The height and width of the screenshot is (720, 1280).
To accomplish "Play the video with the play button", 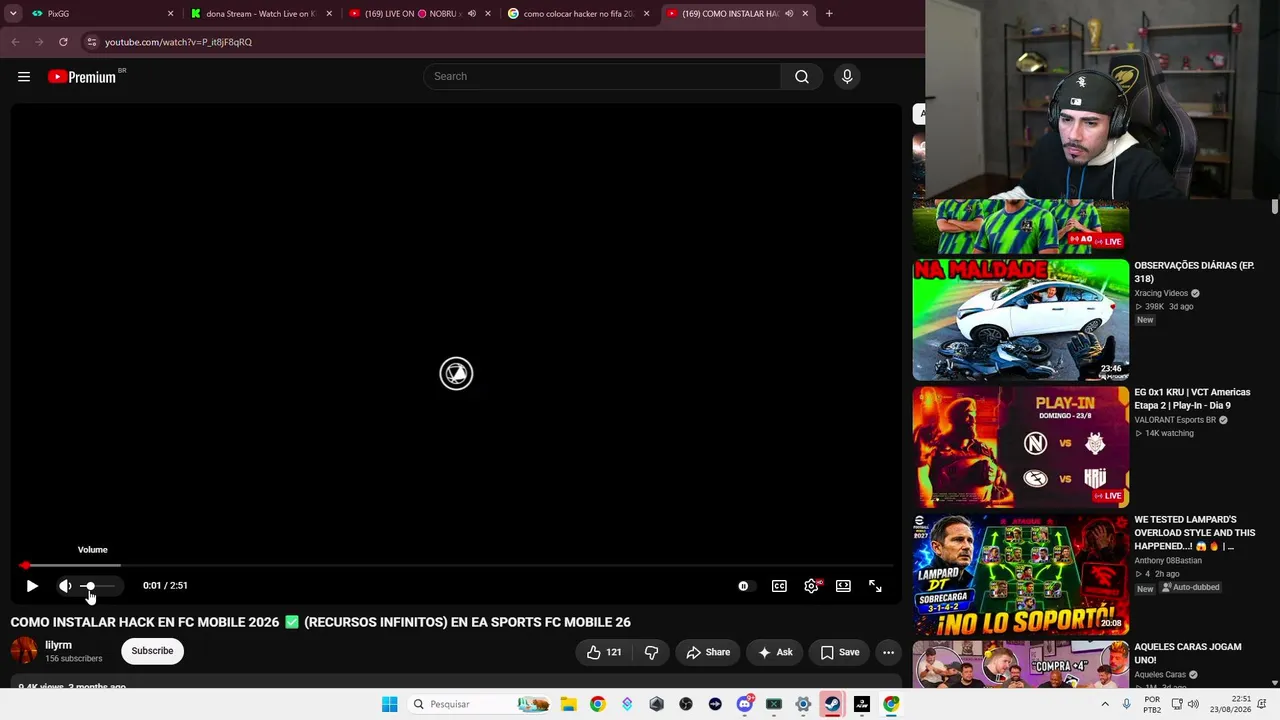I will tap(32, 586).
